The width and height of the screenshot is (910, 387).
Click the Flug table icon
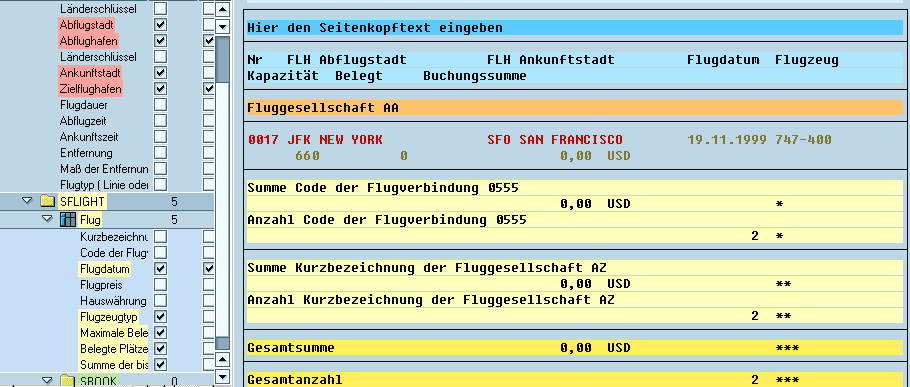click(68, 220)
